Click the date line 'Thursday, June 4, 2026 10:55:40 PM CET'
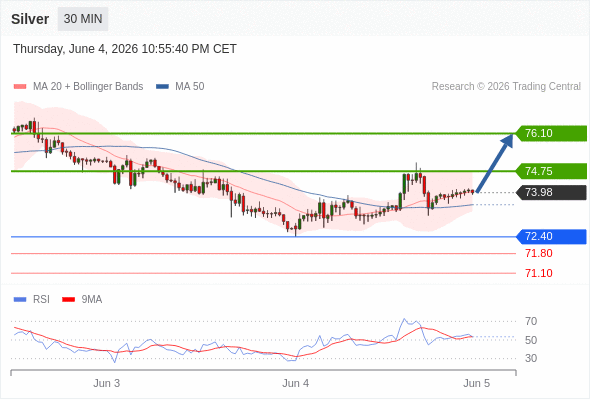Screen dimensions: 590x400 click(x=125, y=49)
